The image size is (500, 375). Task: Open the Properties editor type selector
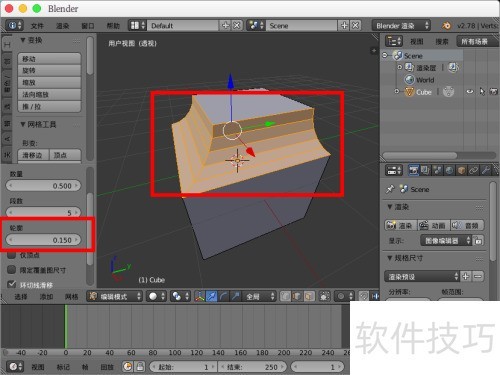tap(394, 170)
